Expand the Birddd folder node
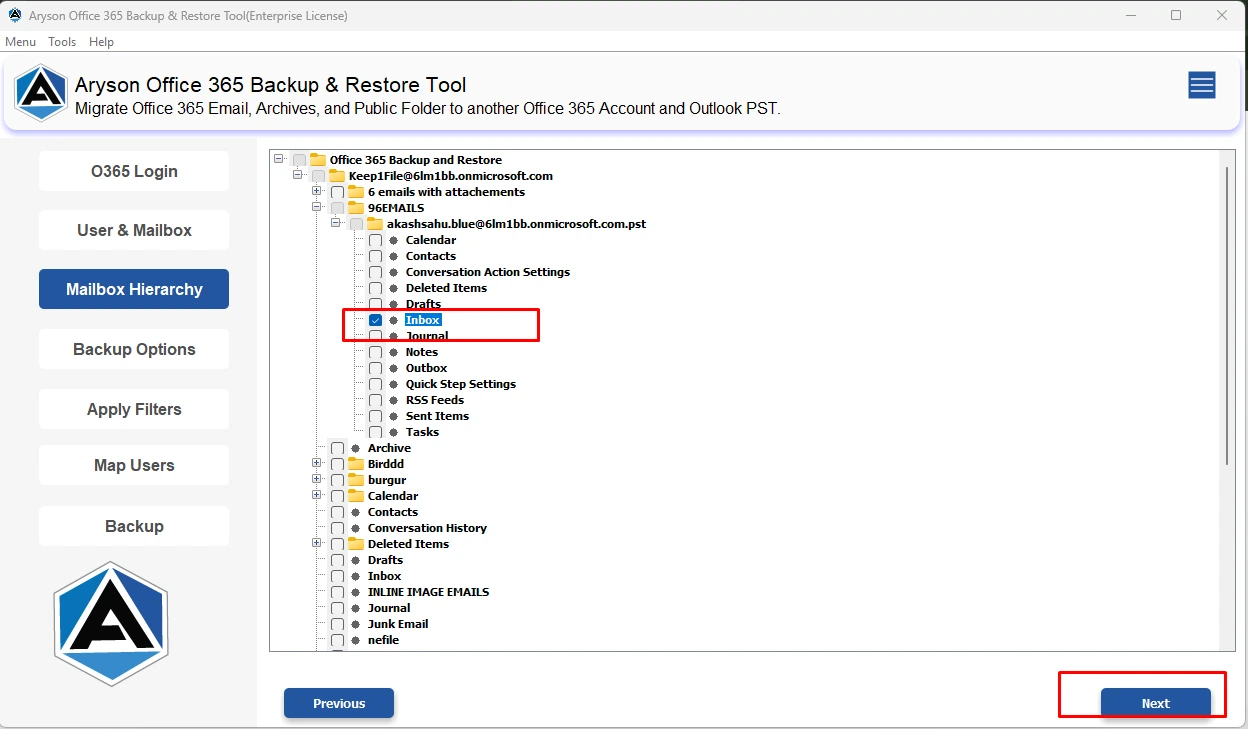 pos(317,463)
